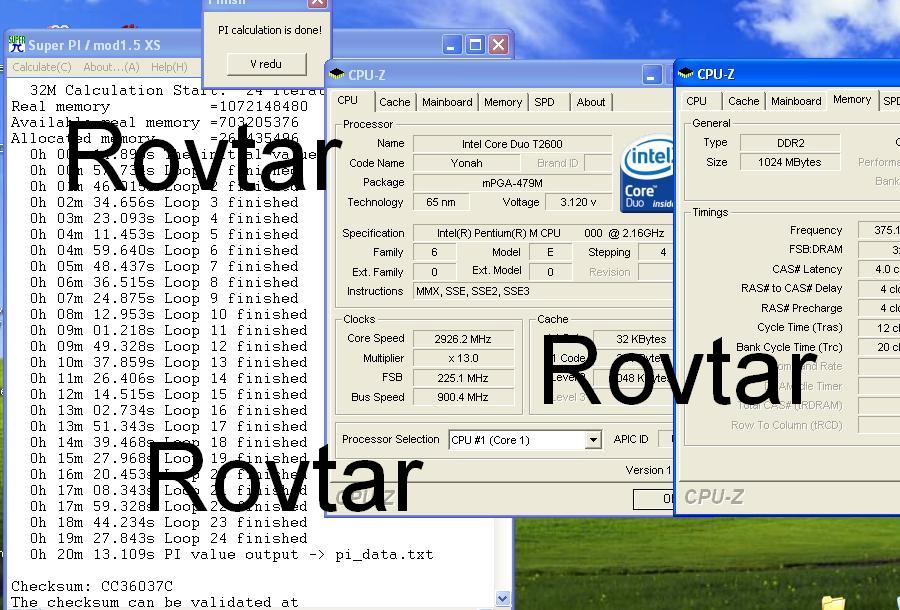Screen dimensions: 900x610
Task: Close the Super PI window
Action: [x=499, y=45]
